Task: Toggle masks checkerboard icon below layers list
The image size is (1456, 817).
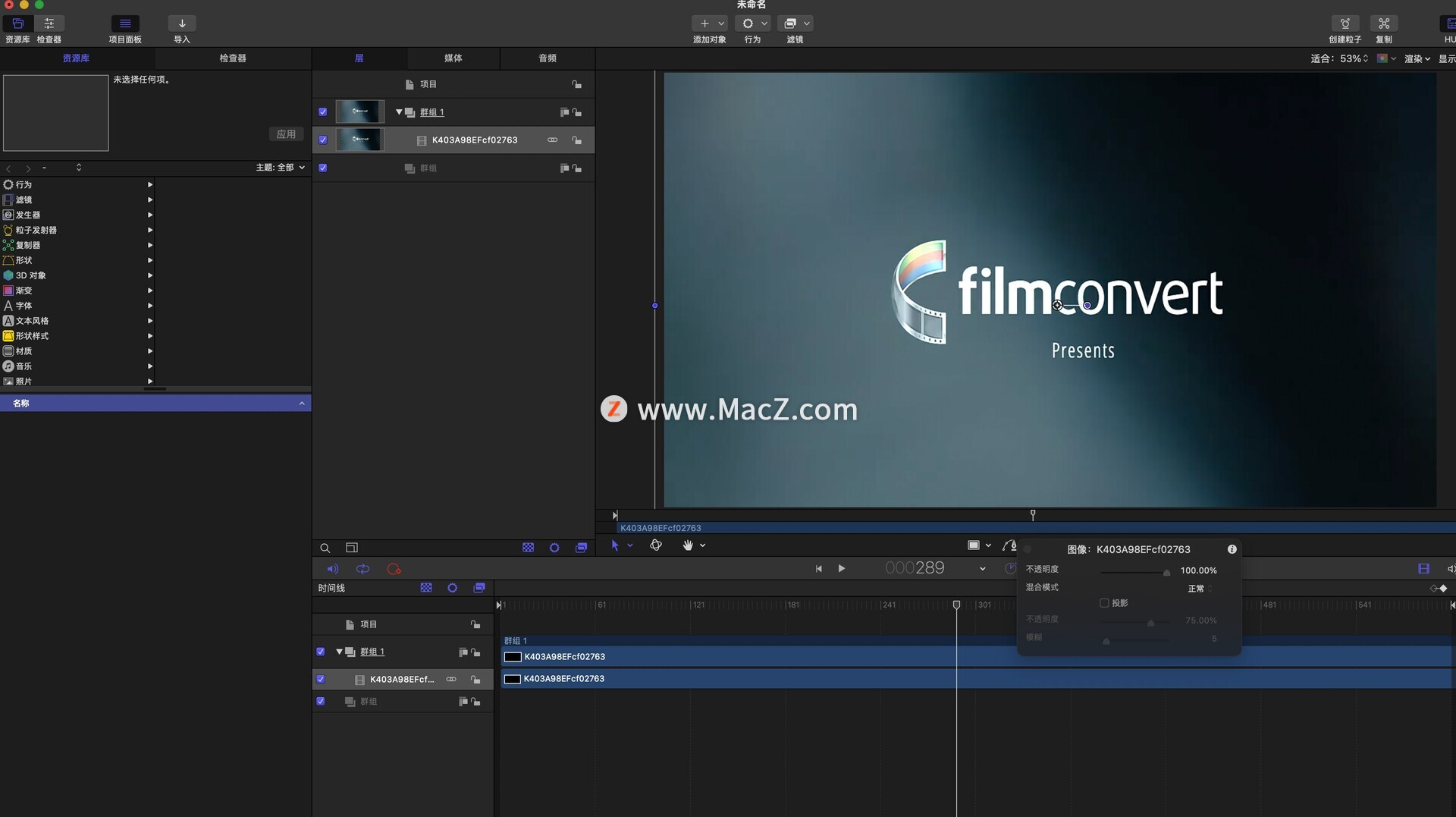Action: (x=529, y=548)
